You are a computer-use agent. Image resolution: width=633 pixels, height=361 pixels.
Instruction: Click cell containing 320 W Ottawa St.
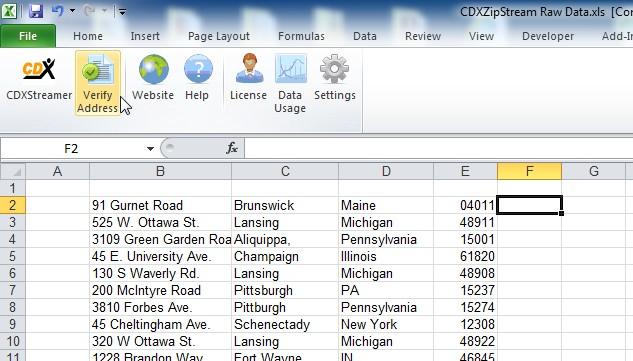[x=160, y=341]
